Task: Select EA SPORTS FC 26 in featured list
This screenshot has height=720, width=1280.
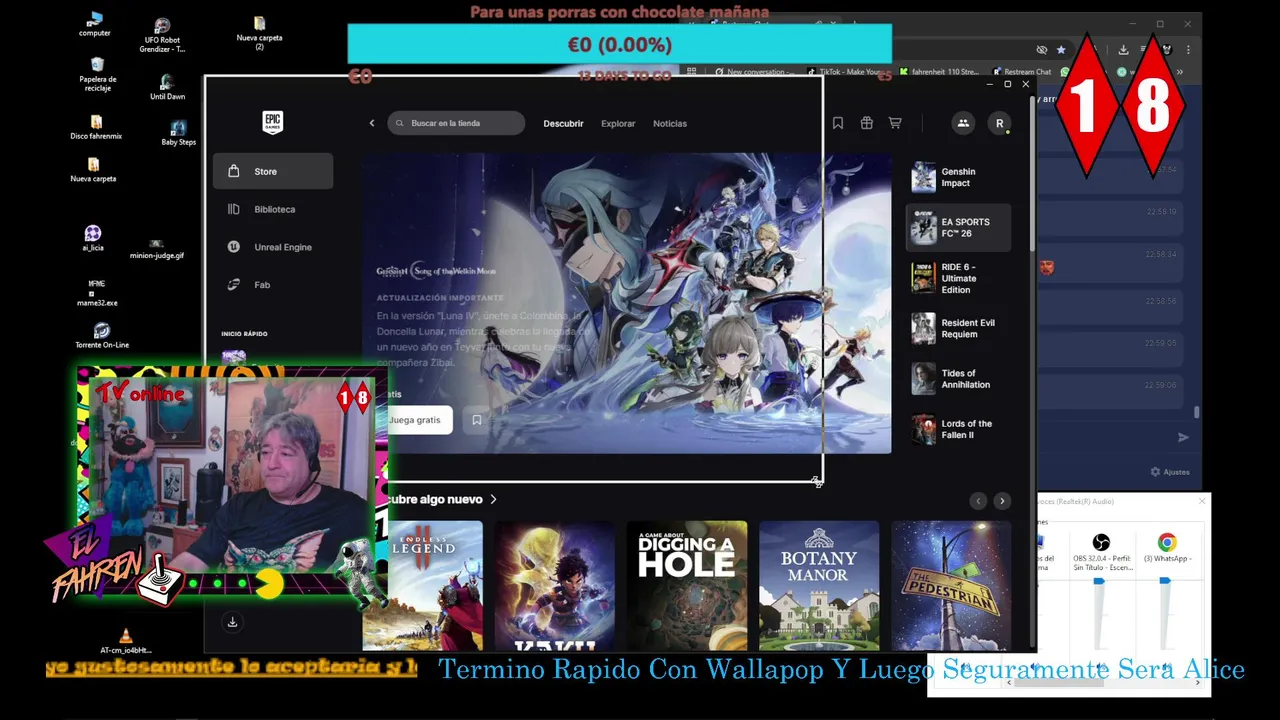Action: 958,228
